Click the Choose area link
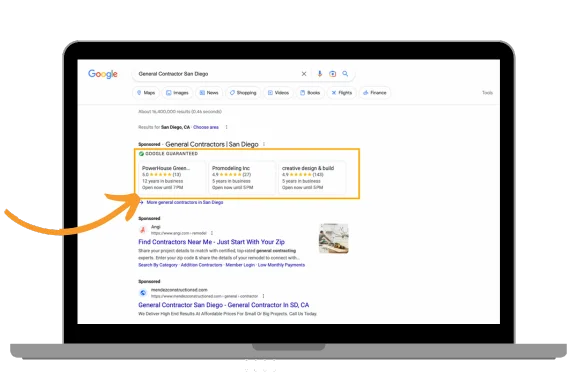Viewport: 570px width, 390px height. (206, 127)
